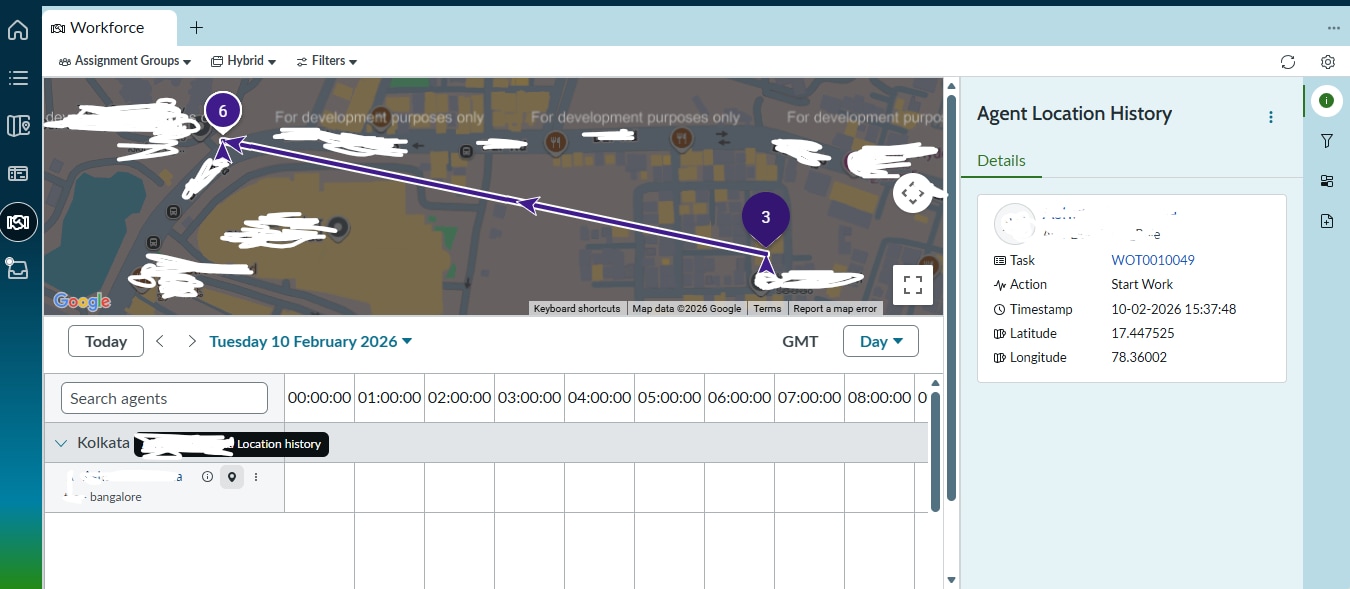Click the Google logo on map
The image size is (1350, 589).
[x=82, y=301]
